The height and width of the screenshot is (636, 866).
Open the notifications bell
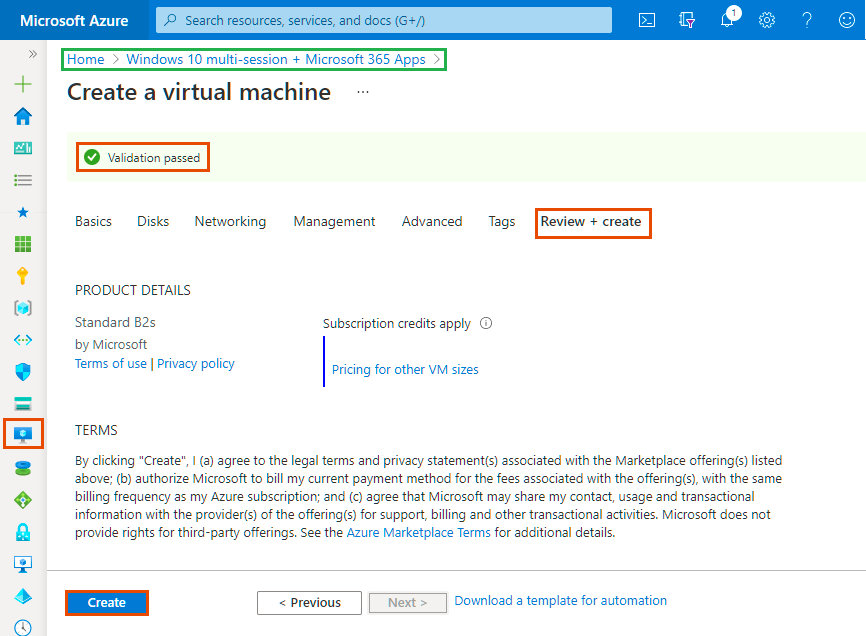click(x=727, y=20)
